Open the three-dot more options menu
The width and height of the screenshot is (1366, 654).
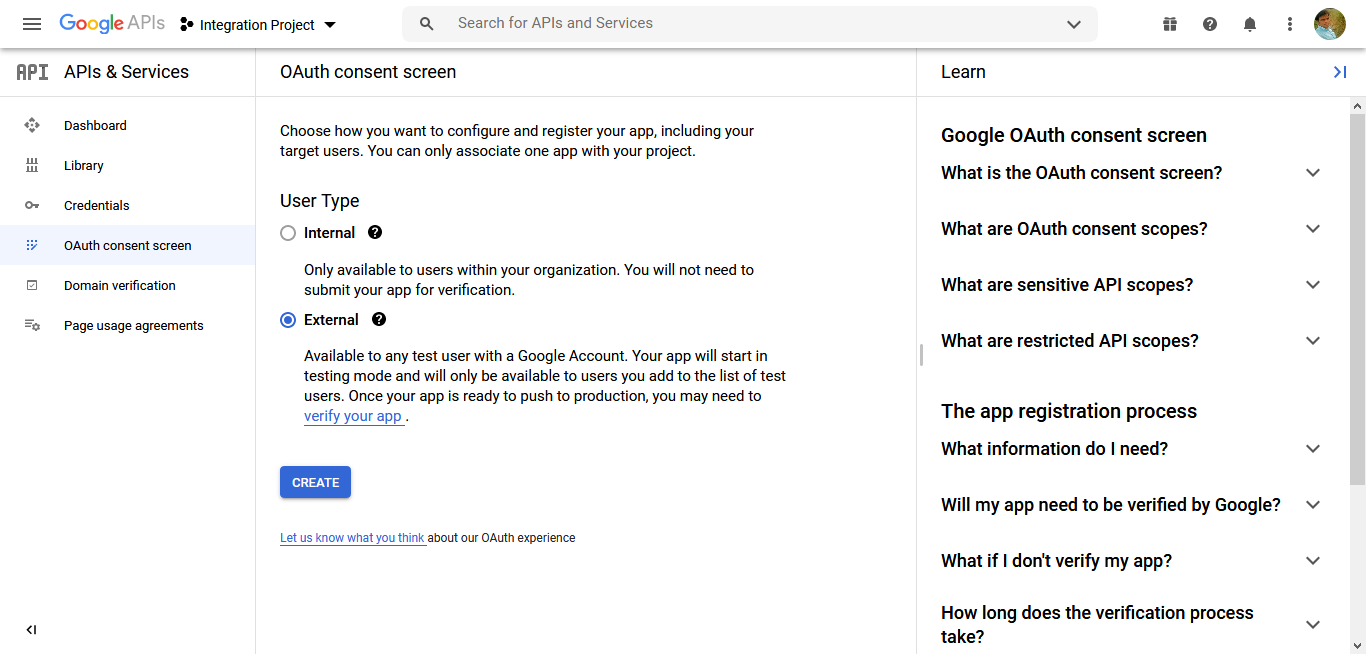point(1290,24)
